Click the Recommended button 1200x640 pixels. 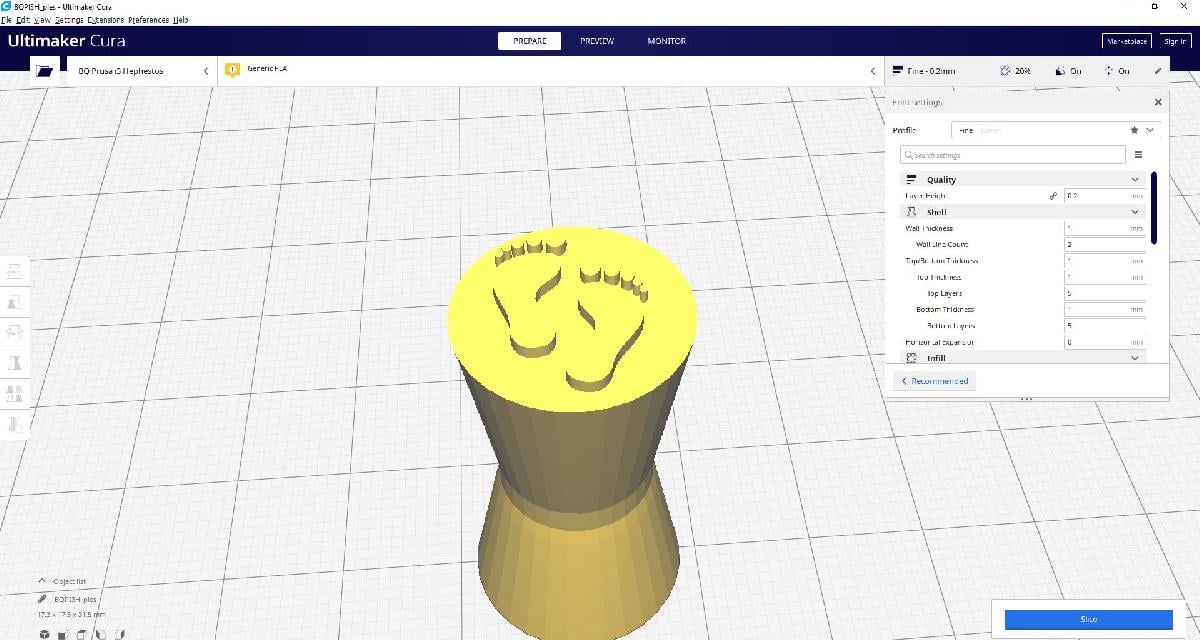(x=935, y=381)
